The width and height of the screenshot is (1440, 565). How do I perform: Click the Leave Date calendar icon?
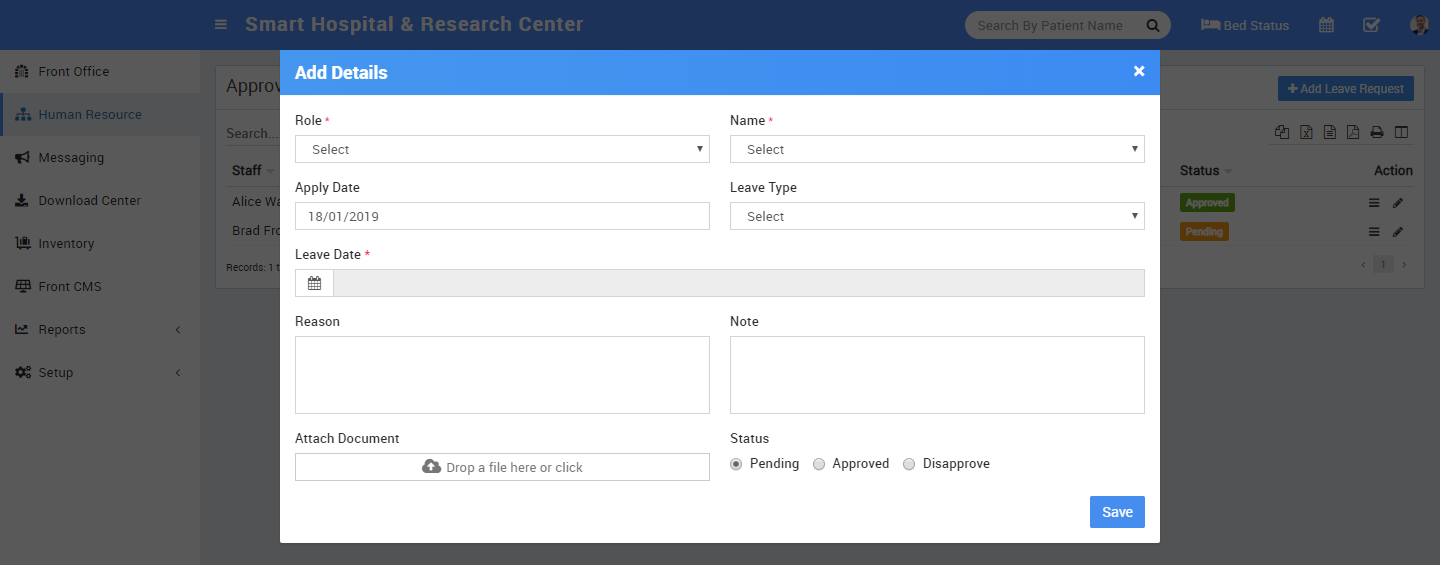click(314, 283)
